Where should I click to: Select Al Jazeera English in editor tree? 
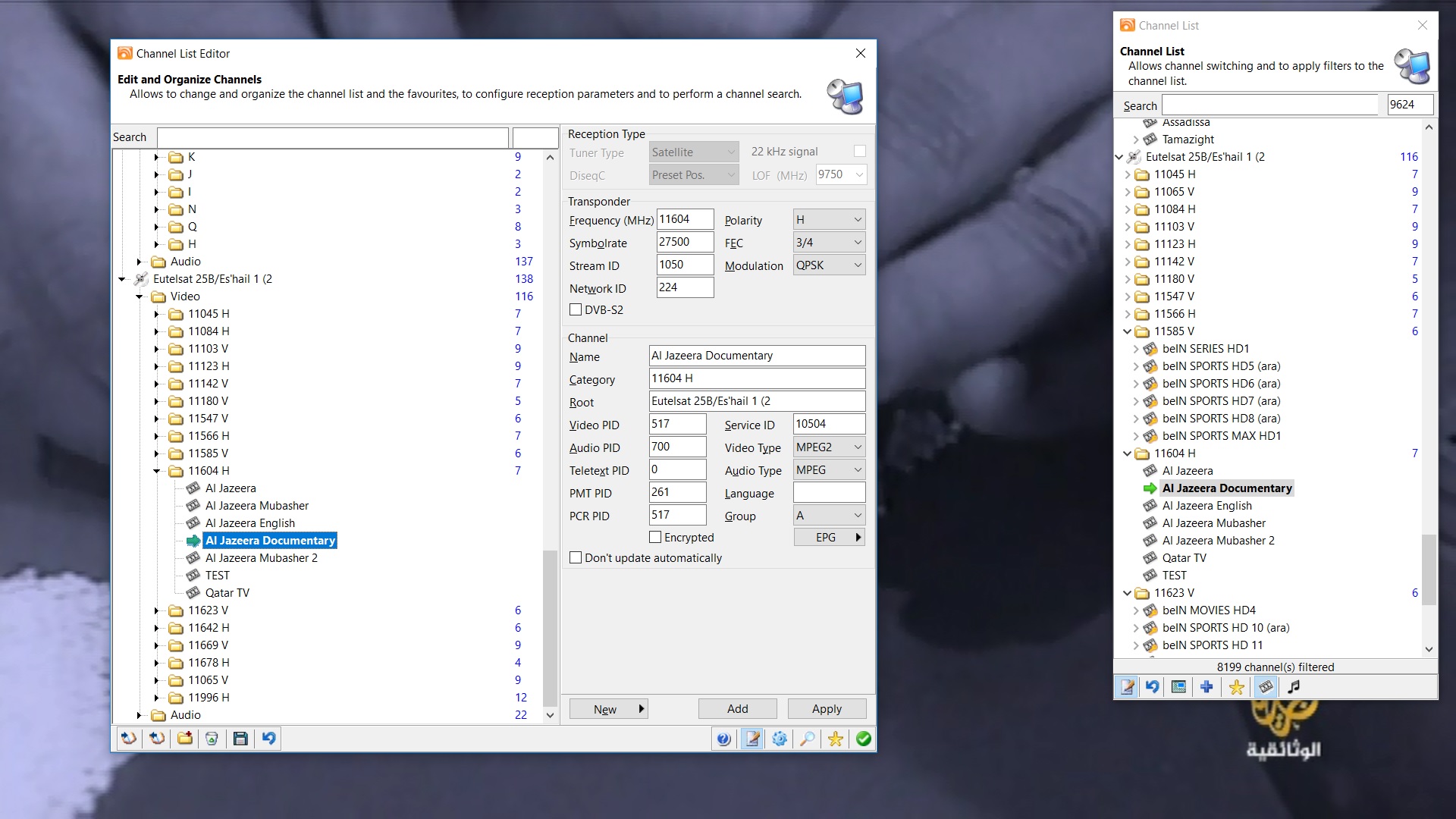tap(249, 523)
